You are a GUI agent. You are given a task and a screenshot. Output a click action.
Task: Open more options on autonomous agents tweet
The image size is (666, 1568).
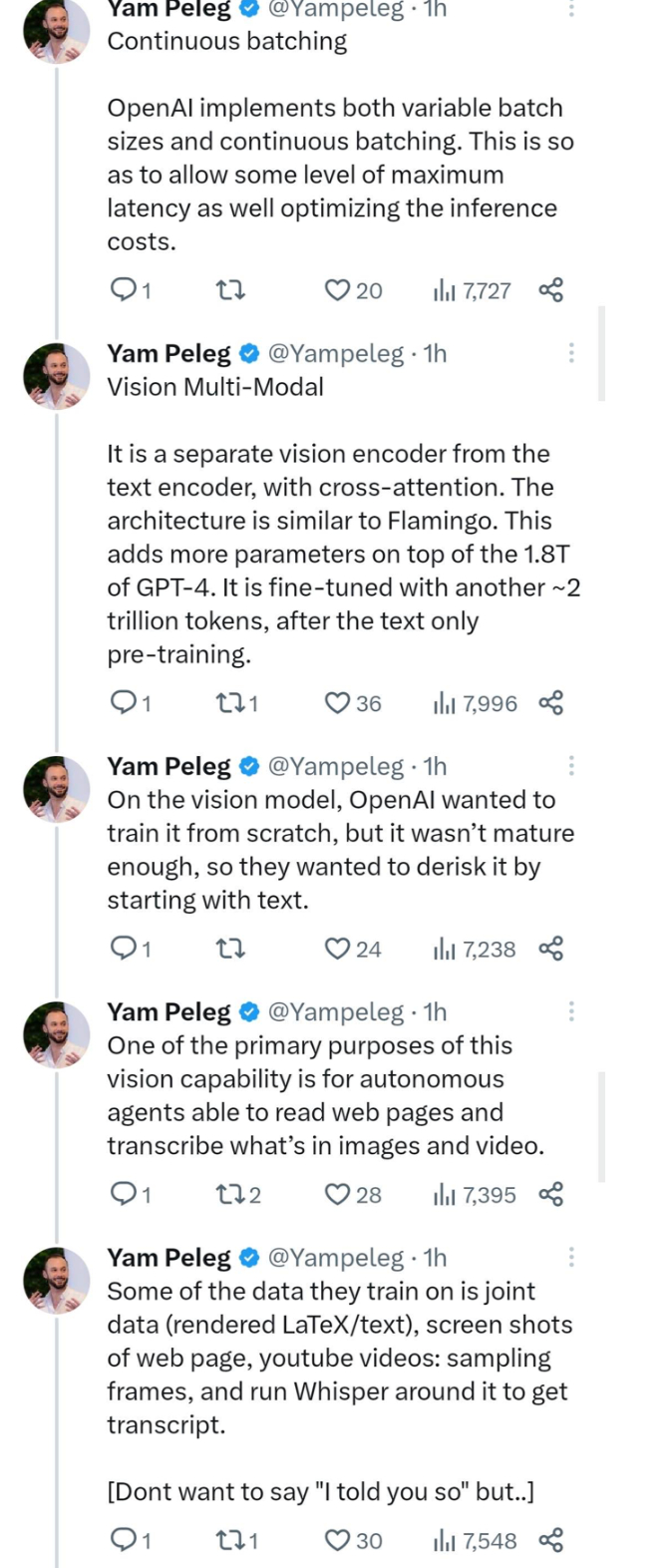click(571, 1010)
